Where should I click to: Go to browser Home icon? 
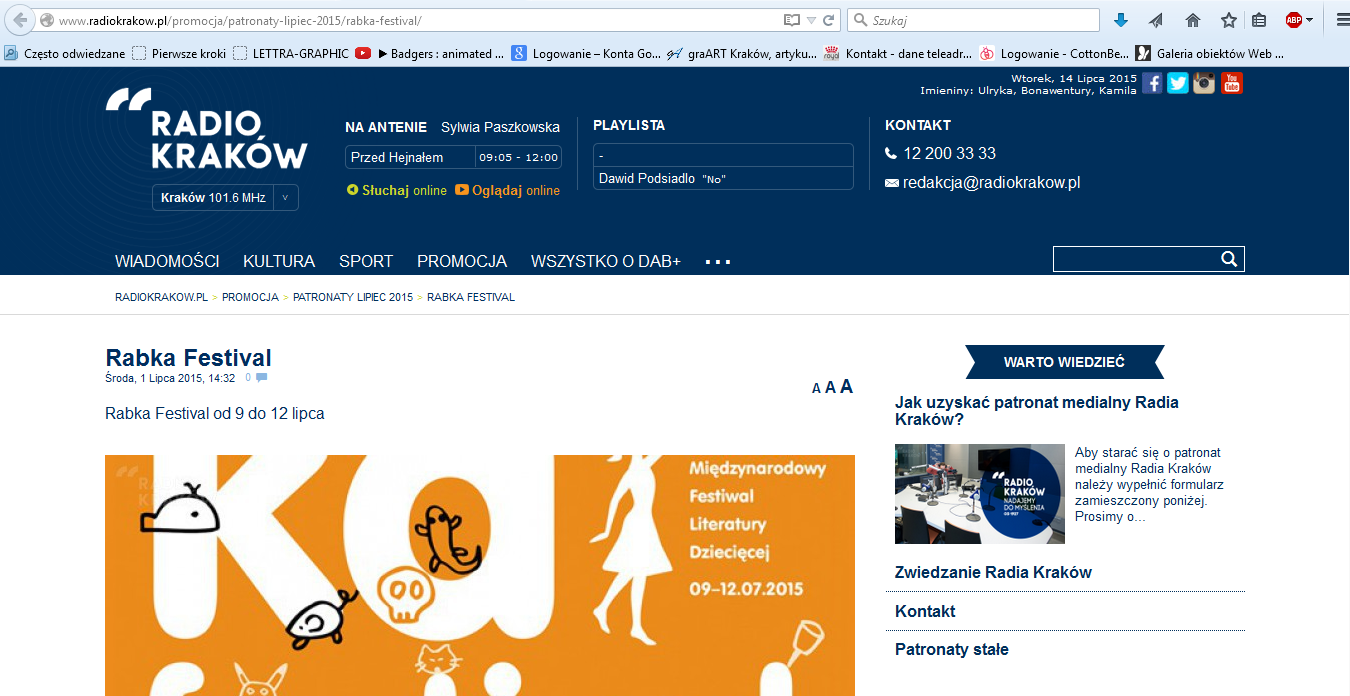click(x=1192, y=20)
